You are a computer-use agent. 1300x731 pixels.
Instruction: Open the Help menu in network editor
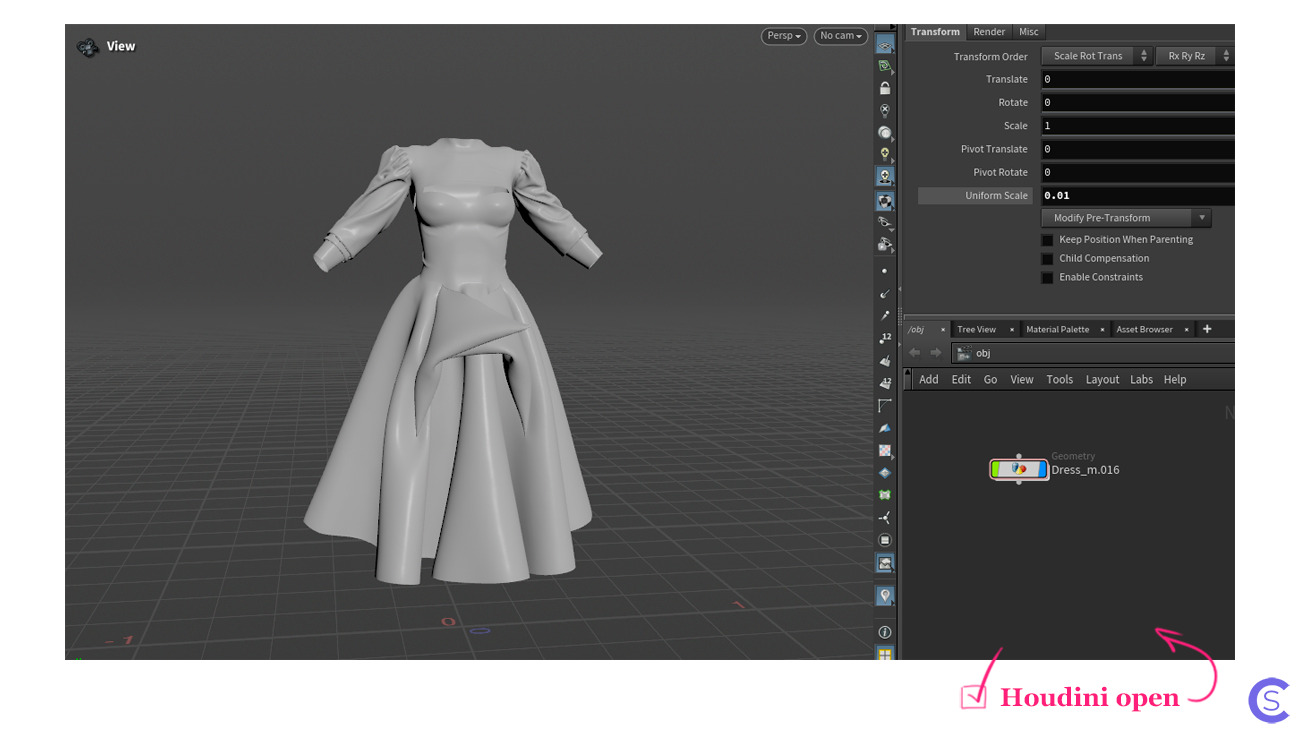point(1175,379)
